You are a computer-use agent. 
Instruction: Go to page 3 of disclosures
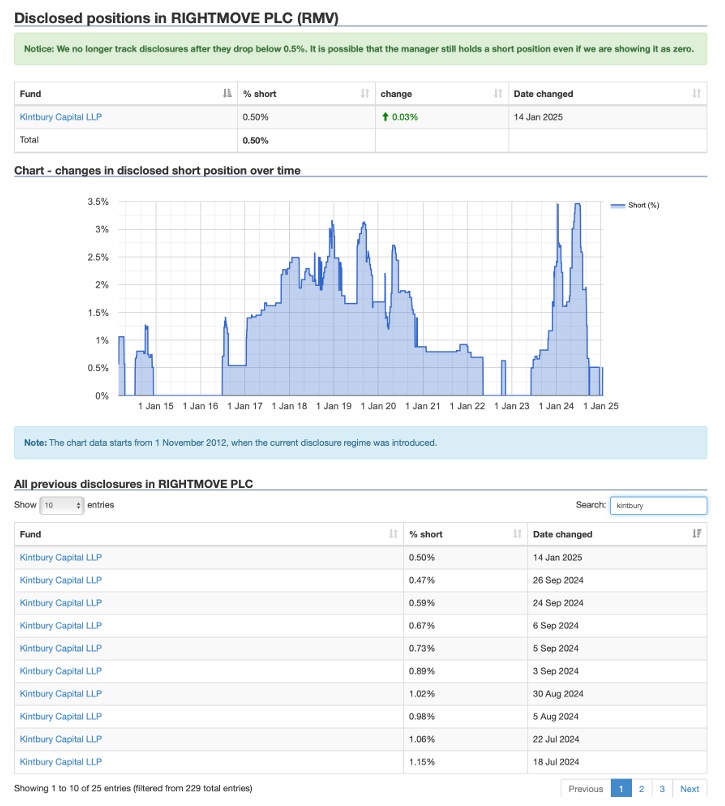(x=662, y=789)
